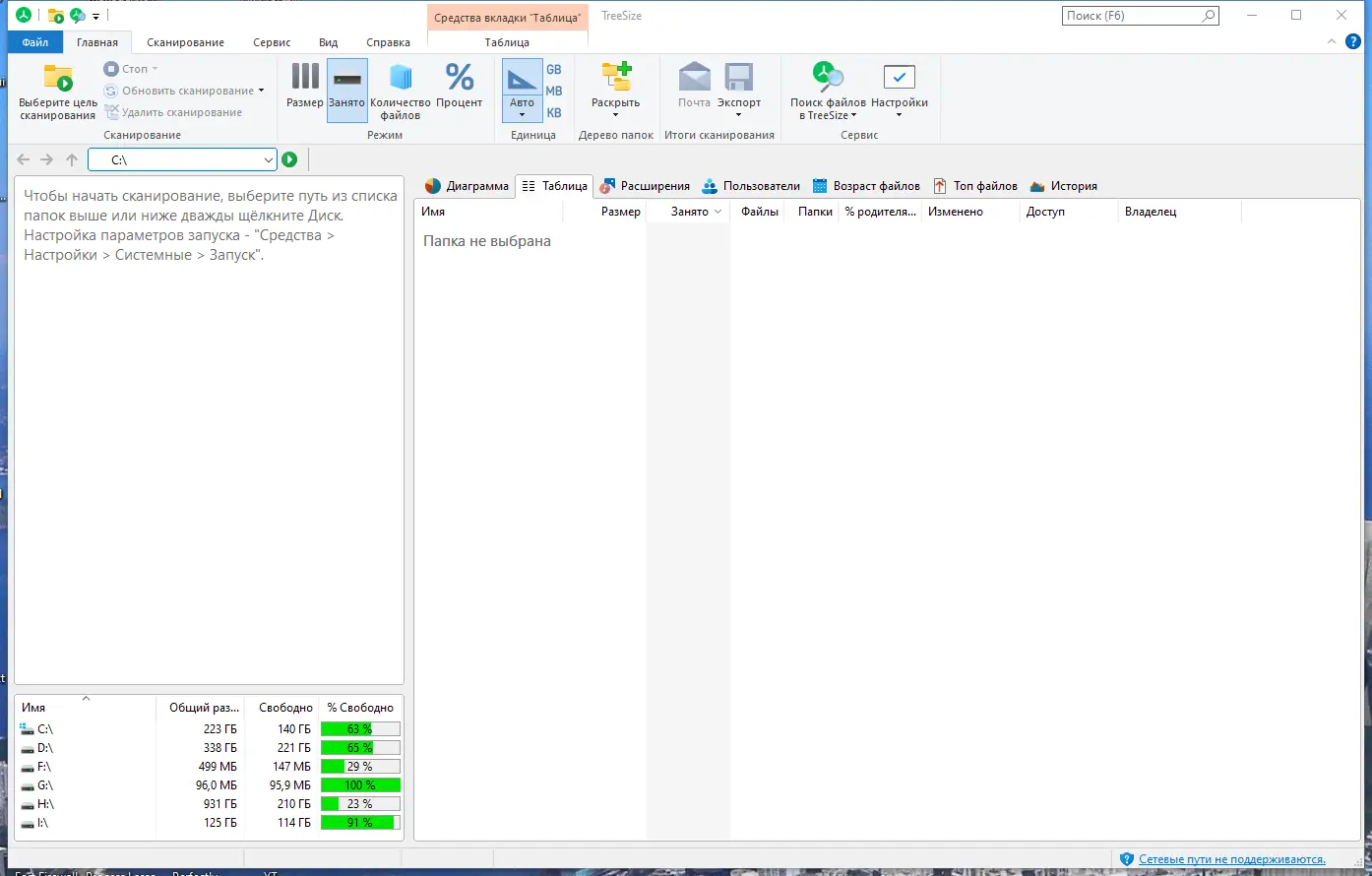
Task: Set size unit to GB
Action: coord(554,69)
